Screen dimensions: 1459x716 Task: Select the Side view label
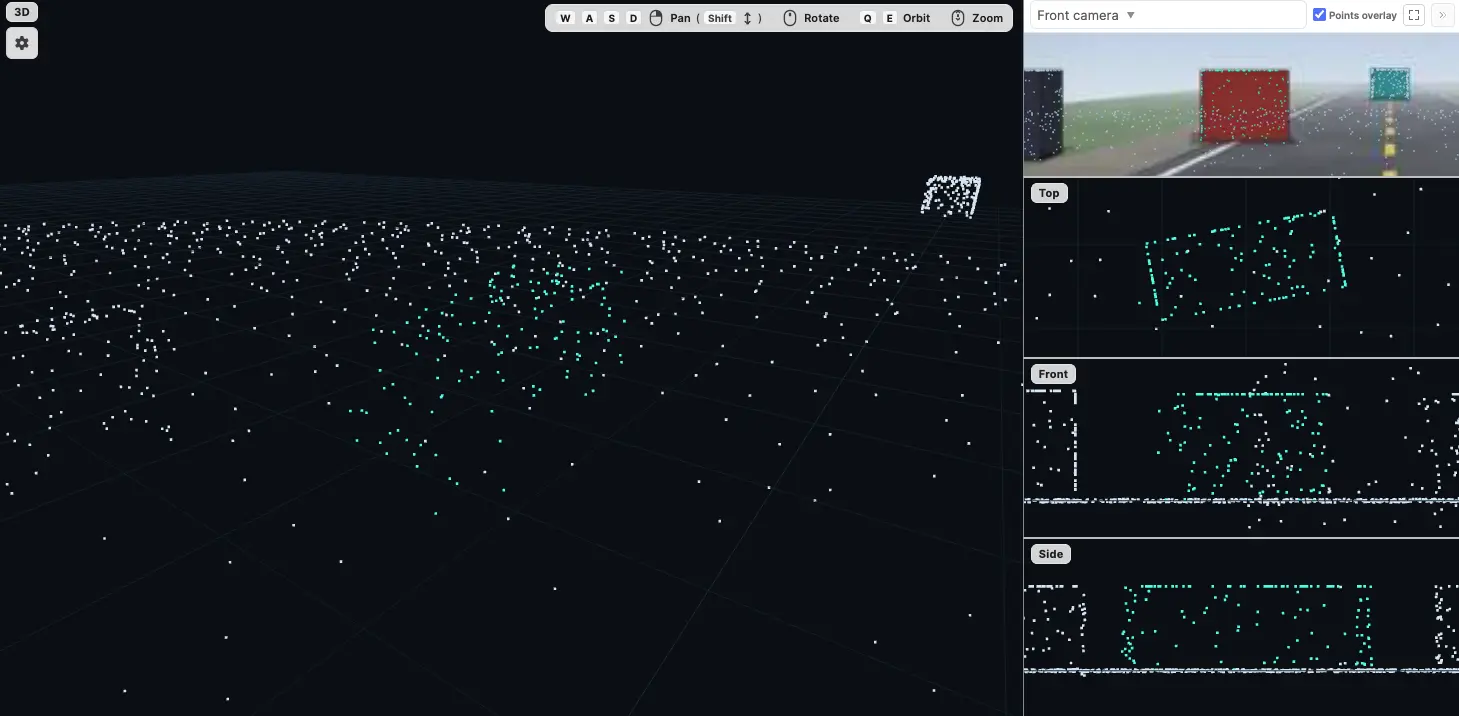pyautogui.click(x=1051, y=554)
